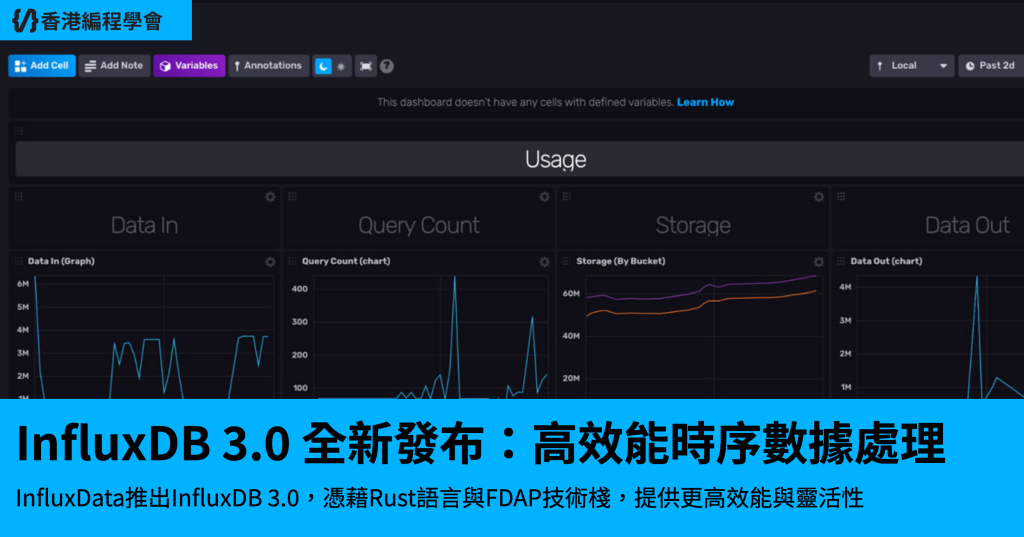
Task: Grab drag handle of Query Count (chart) cell
Action: 293,261
